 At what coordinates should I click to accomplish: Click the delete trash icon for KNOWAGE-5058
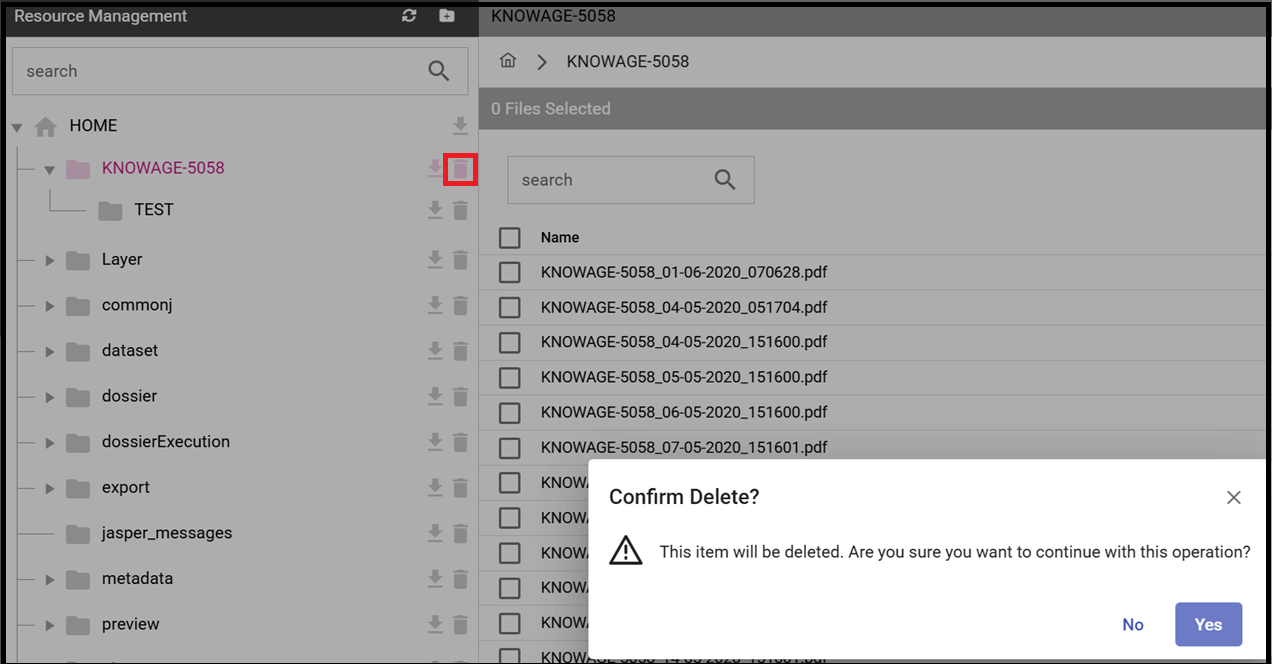point(460,169)
